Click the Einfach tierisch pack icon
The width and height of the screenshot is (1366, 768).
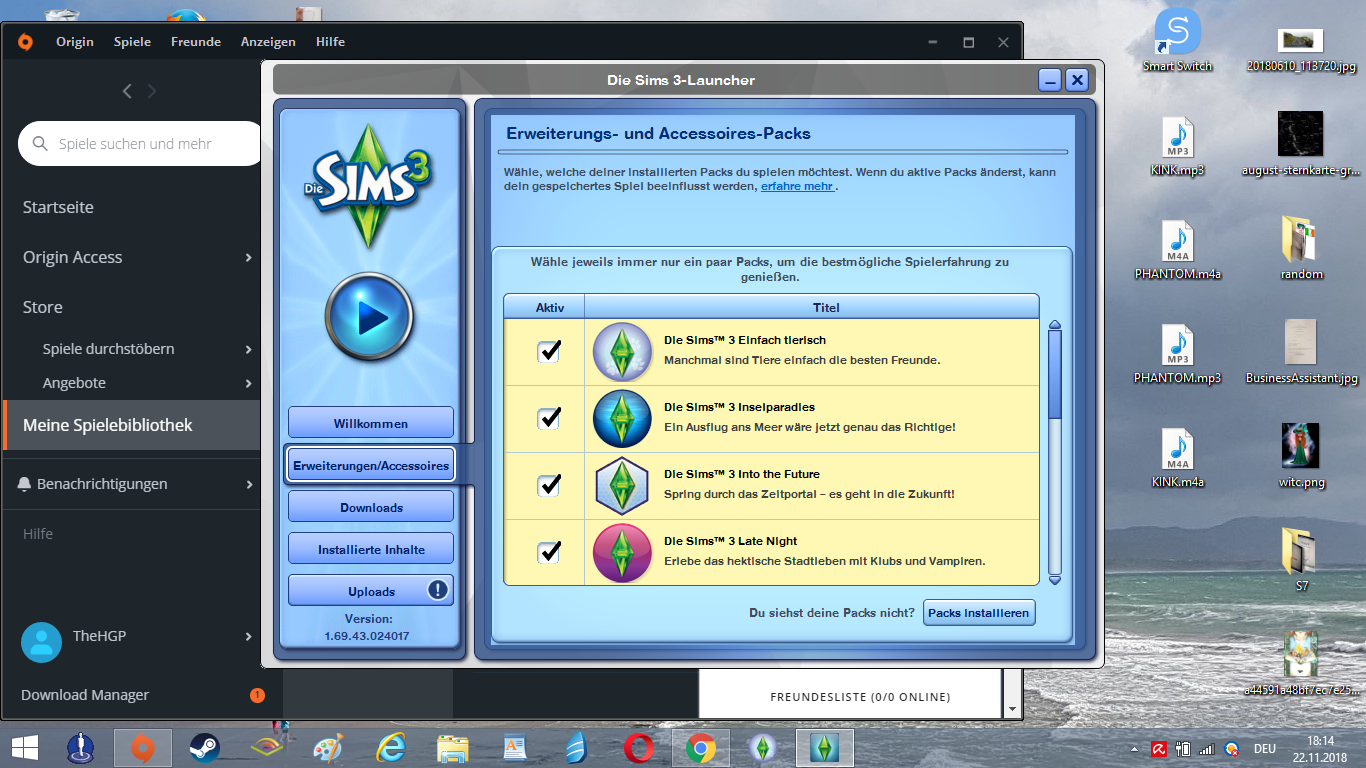click(622, 352)
